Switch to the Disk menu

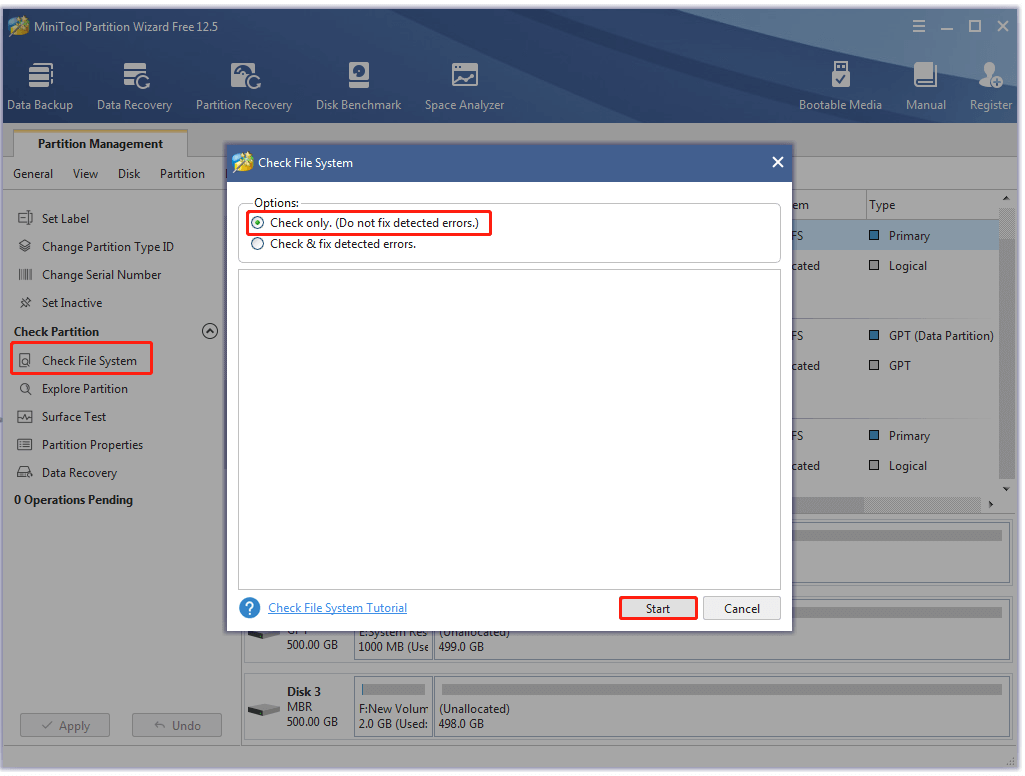pyautogui.click(x=128, y=173)
